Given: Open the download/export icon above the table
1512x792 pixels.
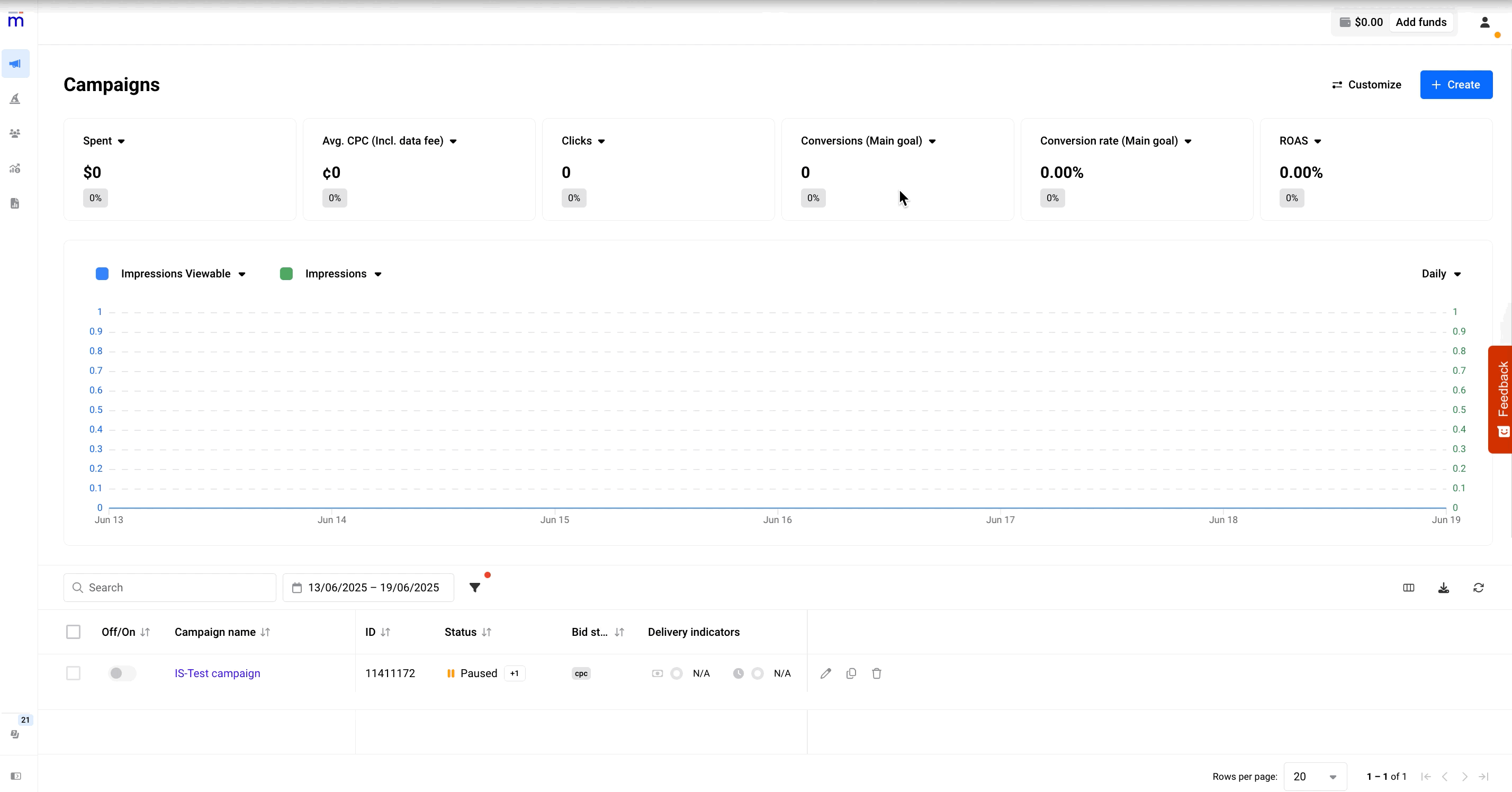Looking at the screenshot, I should (1444, 588).
